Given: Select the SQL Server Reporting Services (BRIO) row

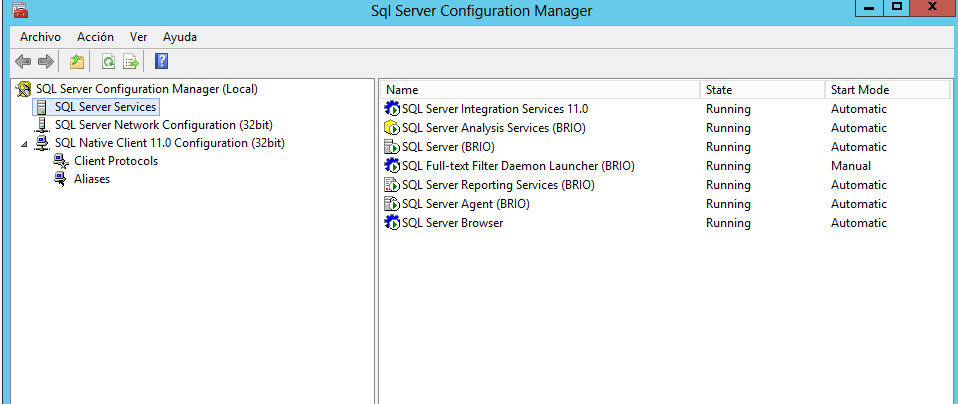Looking at the screenshot, I should click(497, 185).
